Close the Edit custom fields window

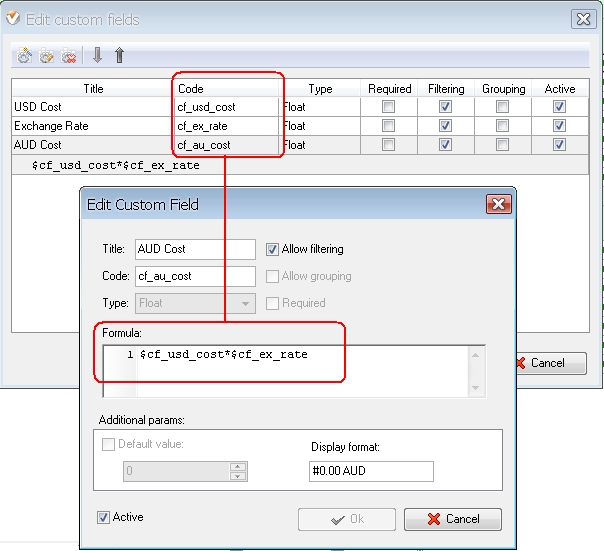click(583, 19)
